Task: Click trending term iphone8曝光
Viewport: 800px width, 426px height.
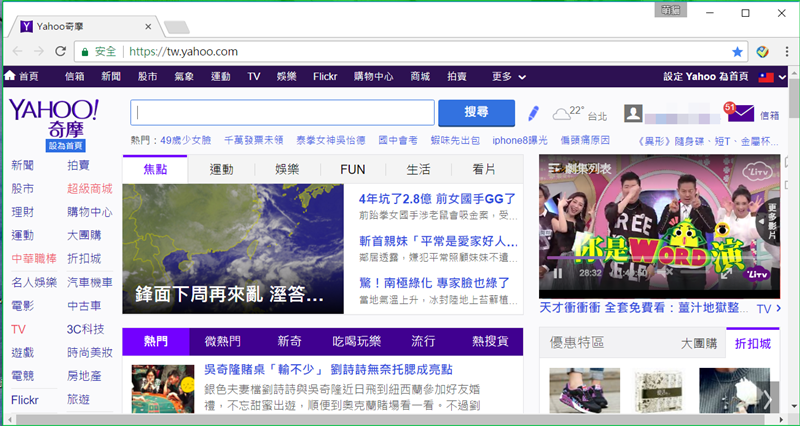Action: coord(520,140)
